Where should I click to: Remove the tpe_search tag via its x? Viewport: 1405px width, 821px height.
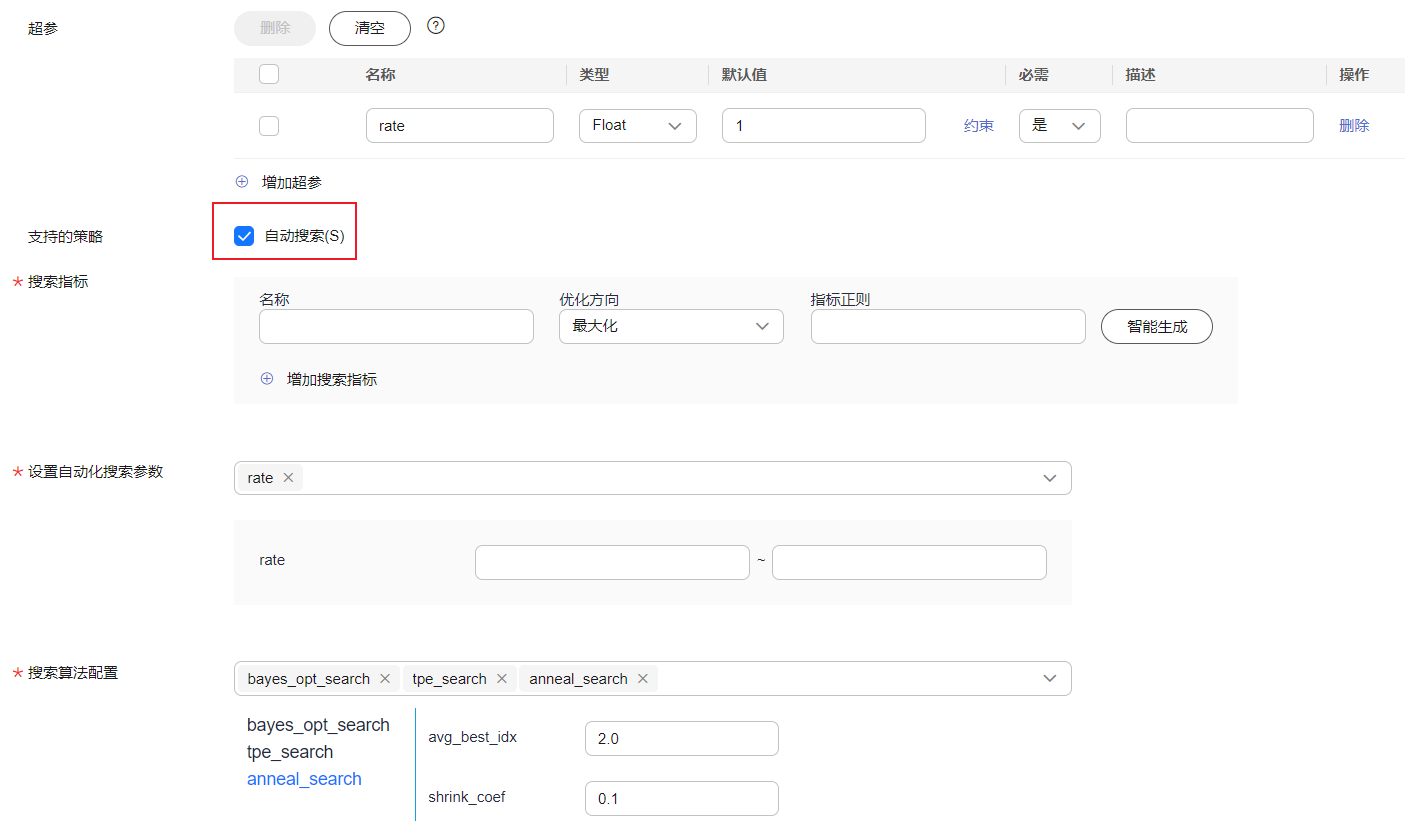click(x=501, y=679)
